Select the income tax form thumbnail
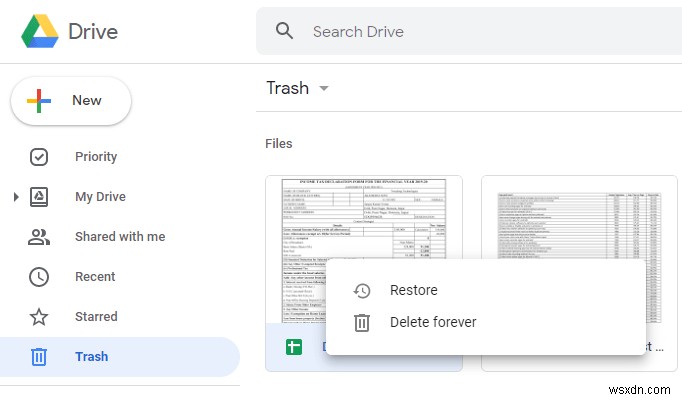682x400 pixels. tap(364, 250)
